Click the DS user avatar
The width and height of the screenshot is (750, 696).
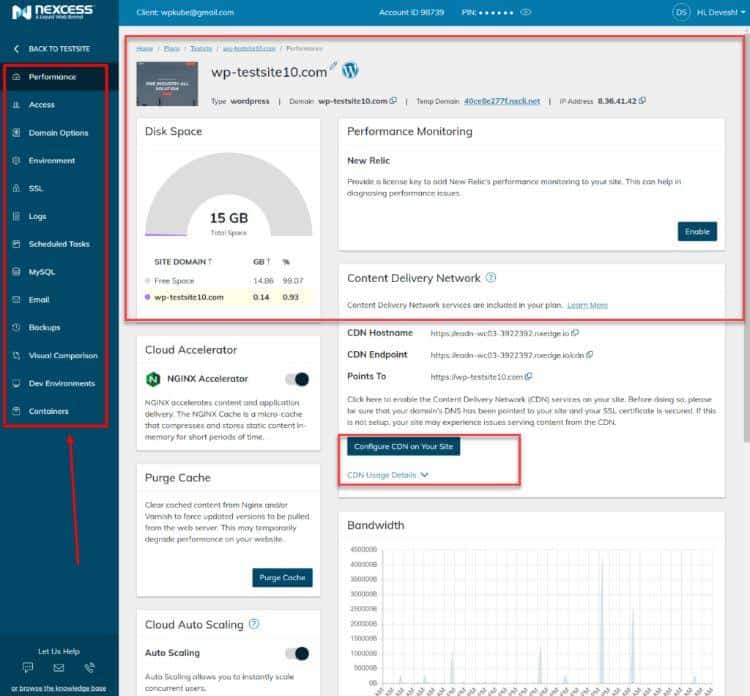pyautogui.click(x=681, y=12)
